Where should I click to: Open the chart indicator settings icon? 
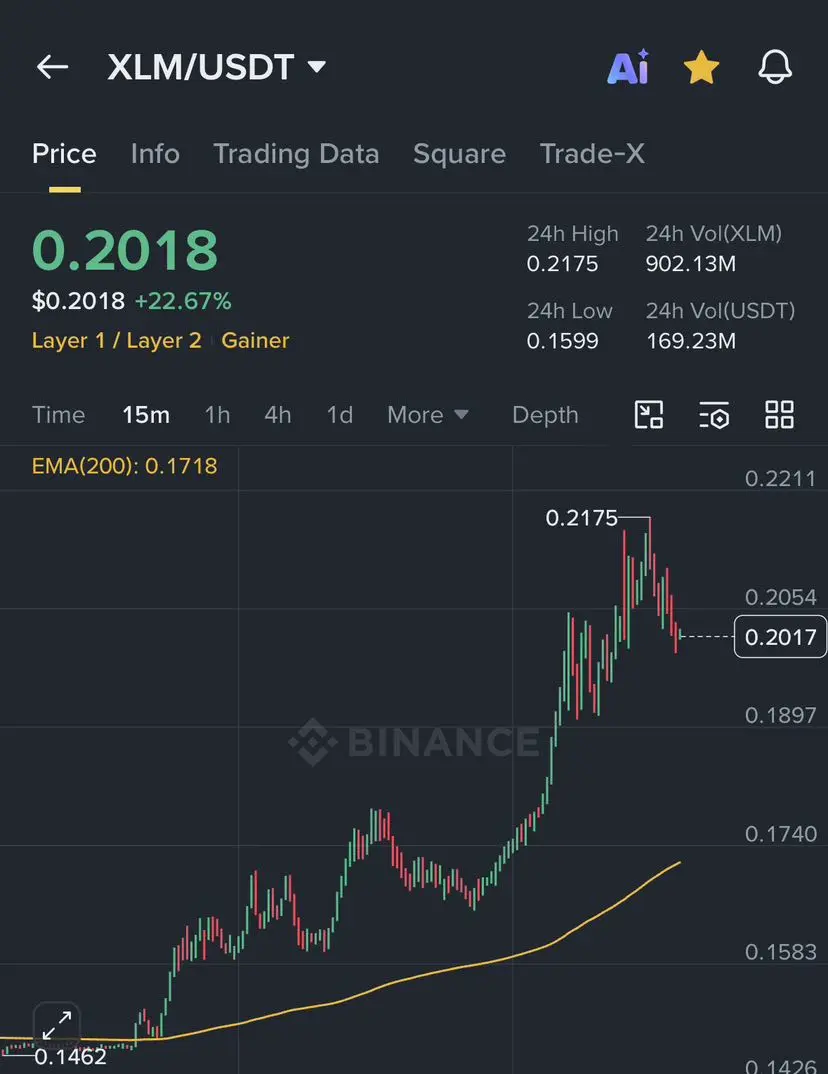click(x=714, y=415)
